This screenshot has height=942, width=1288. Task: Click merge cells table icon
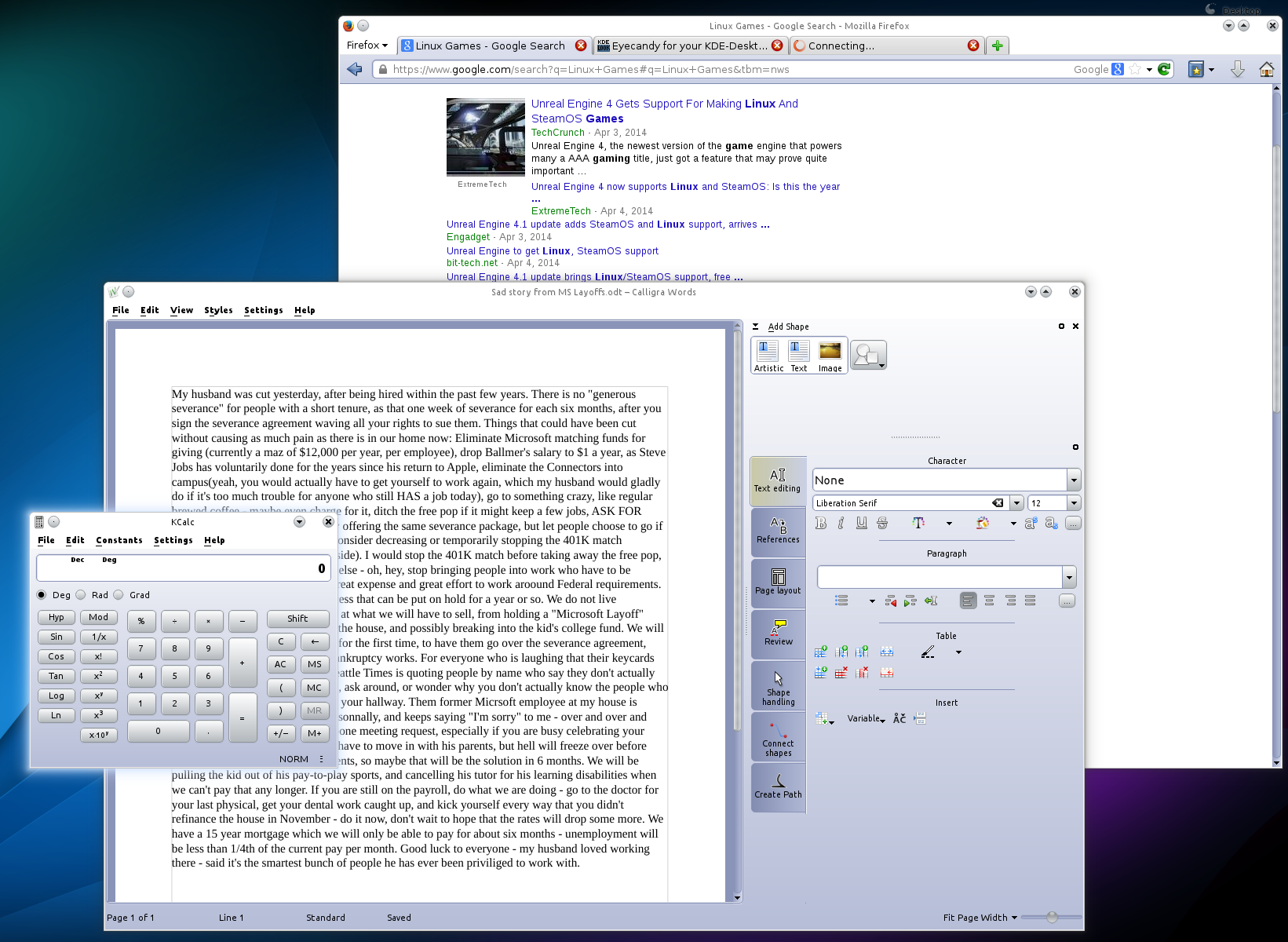click(x=887, y=652)
